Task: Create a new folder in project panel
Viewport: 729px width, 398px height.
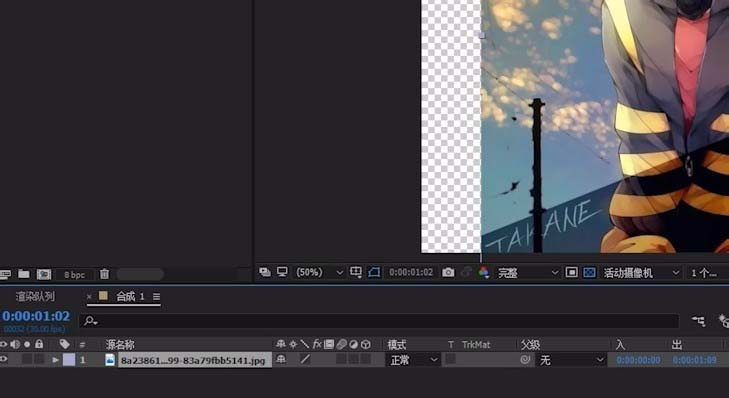Action: (24, 274)
